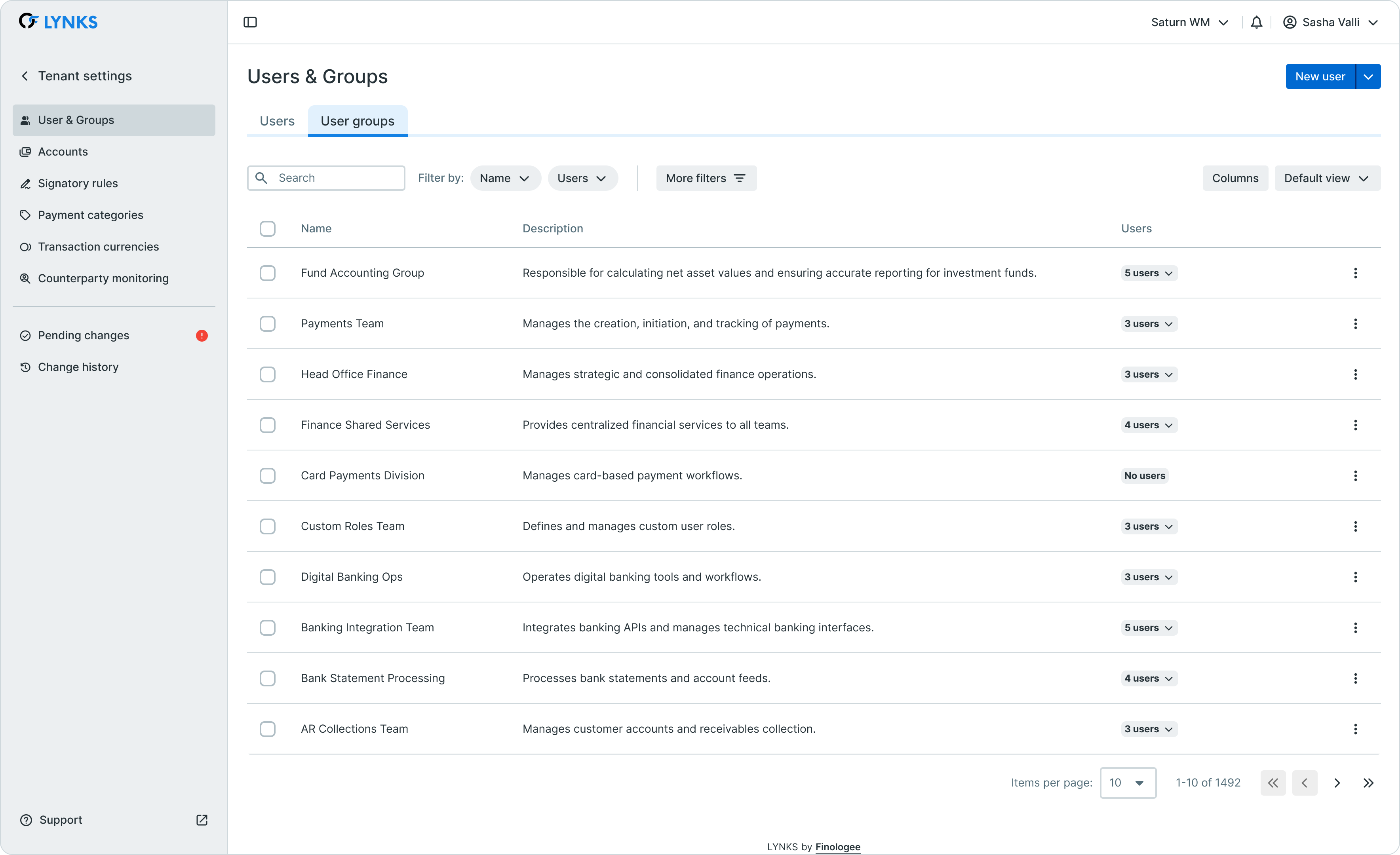Go back via Tenant settings arrow
This screenshot has width=1400, height=855.
click(x=25, y=76)
